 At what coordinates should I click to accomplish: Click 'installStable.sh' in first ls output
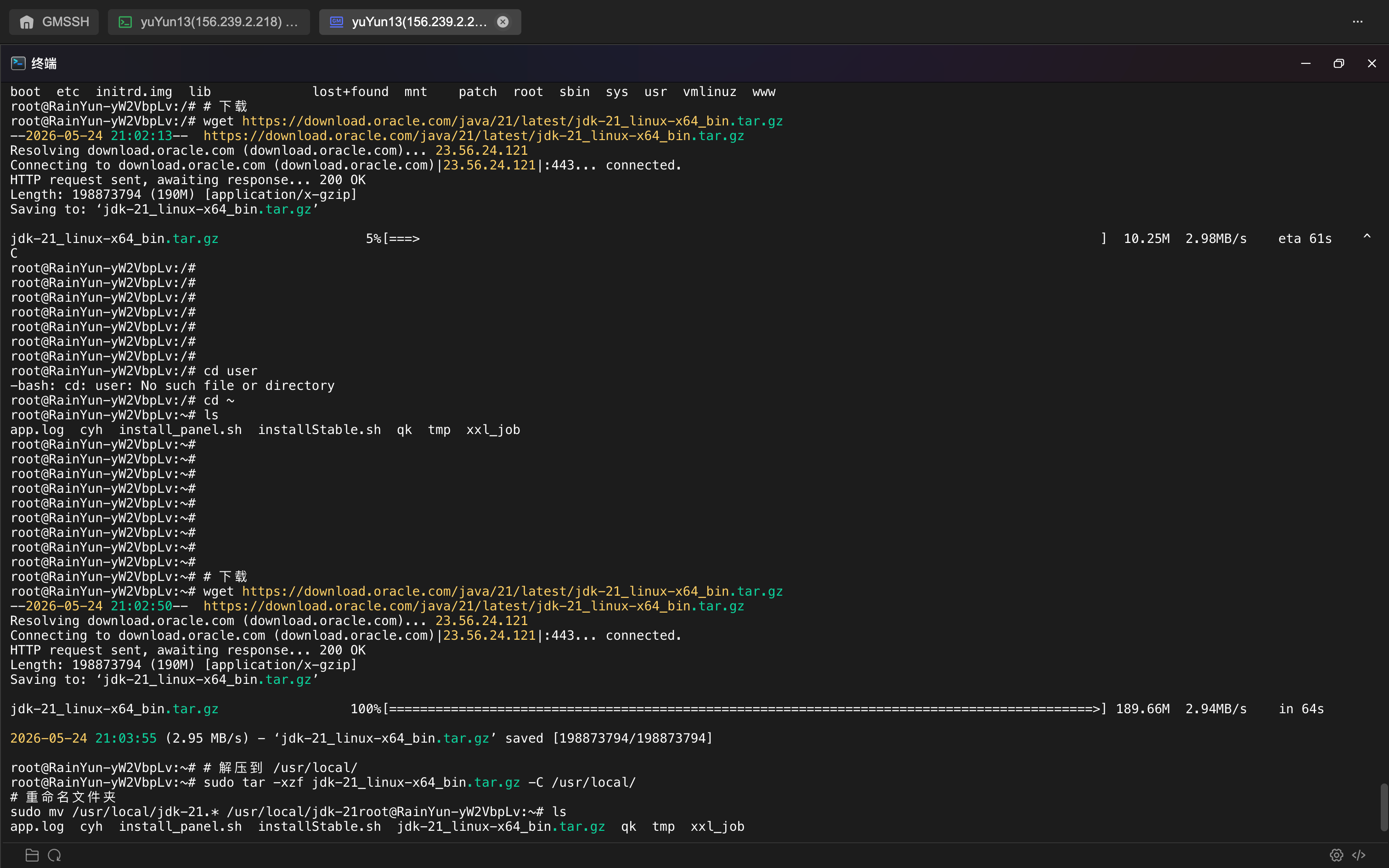(319, 430)
